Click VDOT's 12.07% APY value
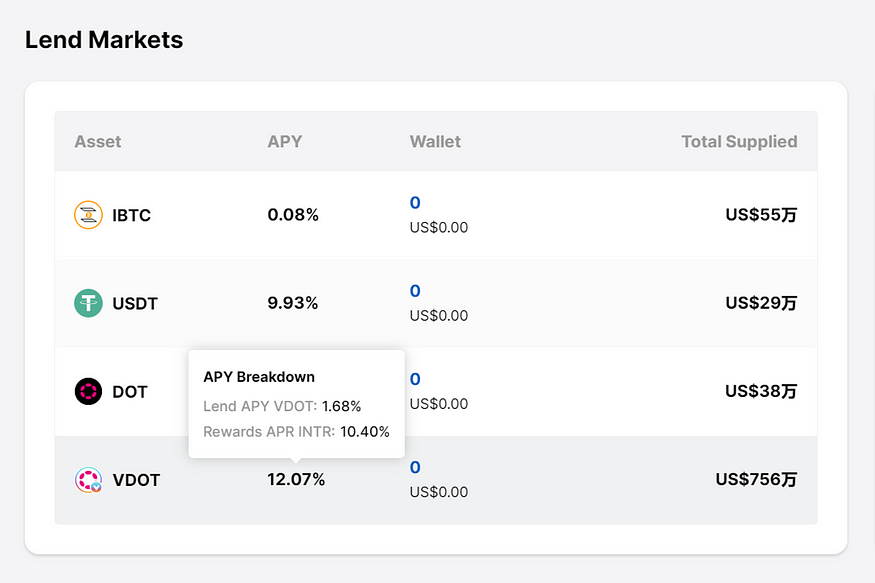875x583 pixels. 296,479
